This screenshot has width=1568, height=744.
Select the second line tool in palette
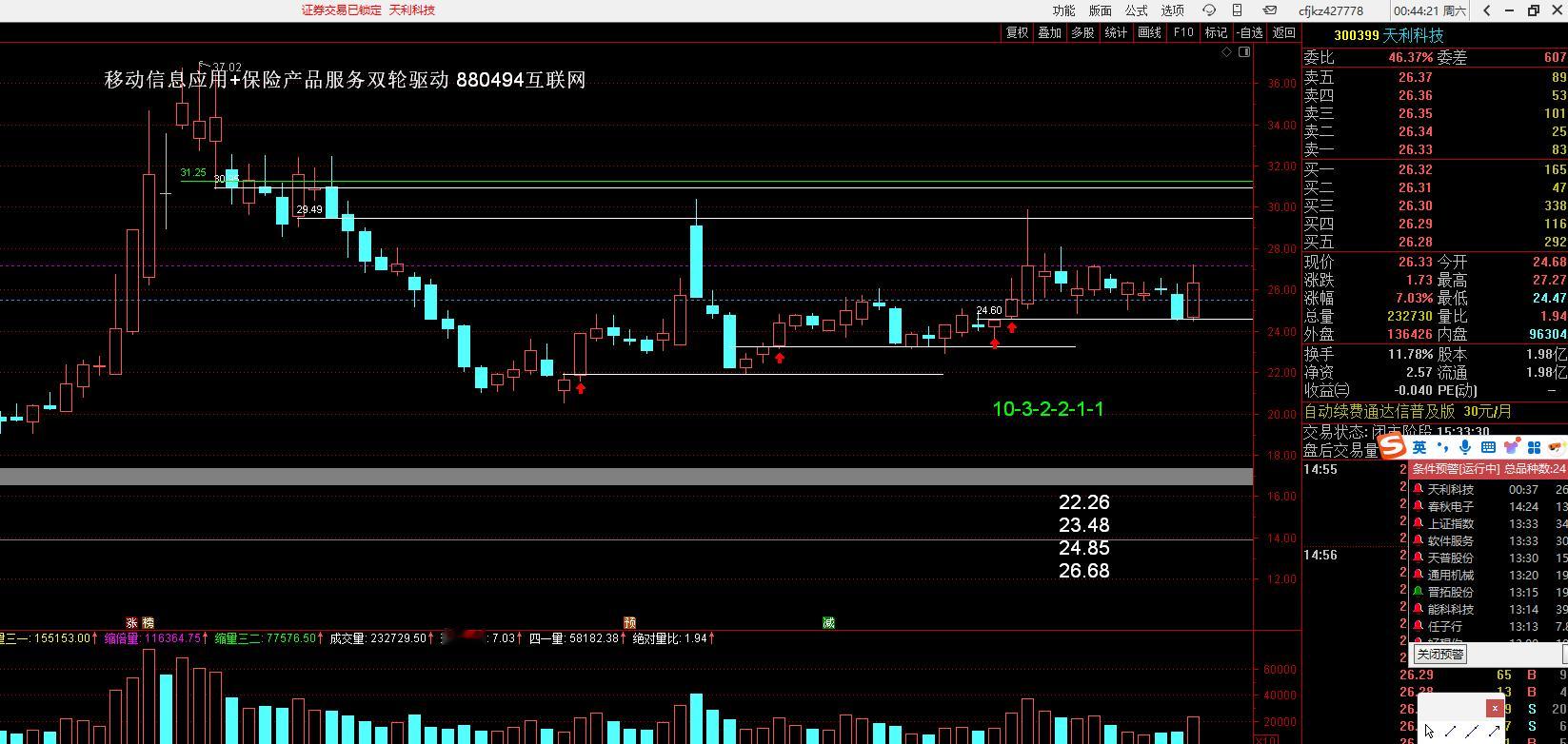click(1473, 731)
